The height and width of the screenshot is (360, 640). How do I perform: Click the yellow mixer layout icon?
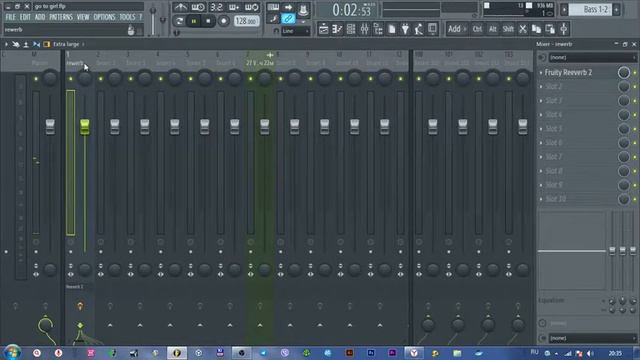[x=47, y=44]
